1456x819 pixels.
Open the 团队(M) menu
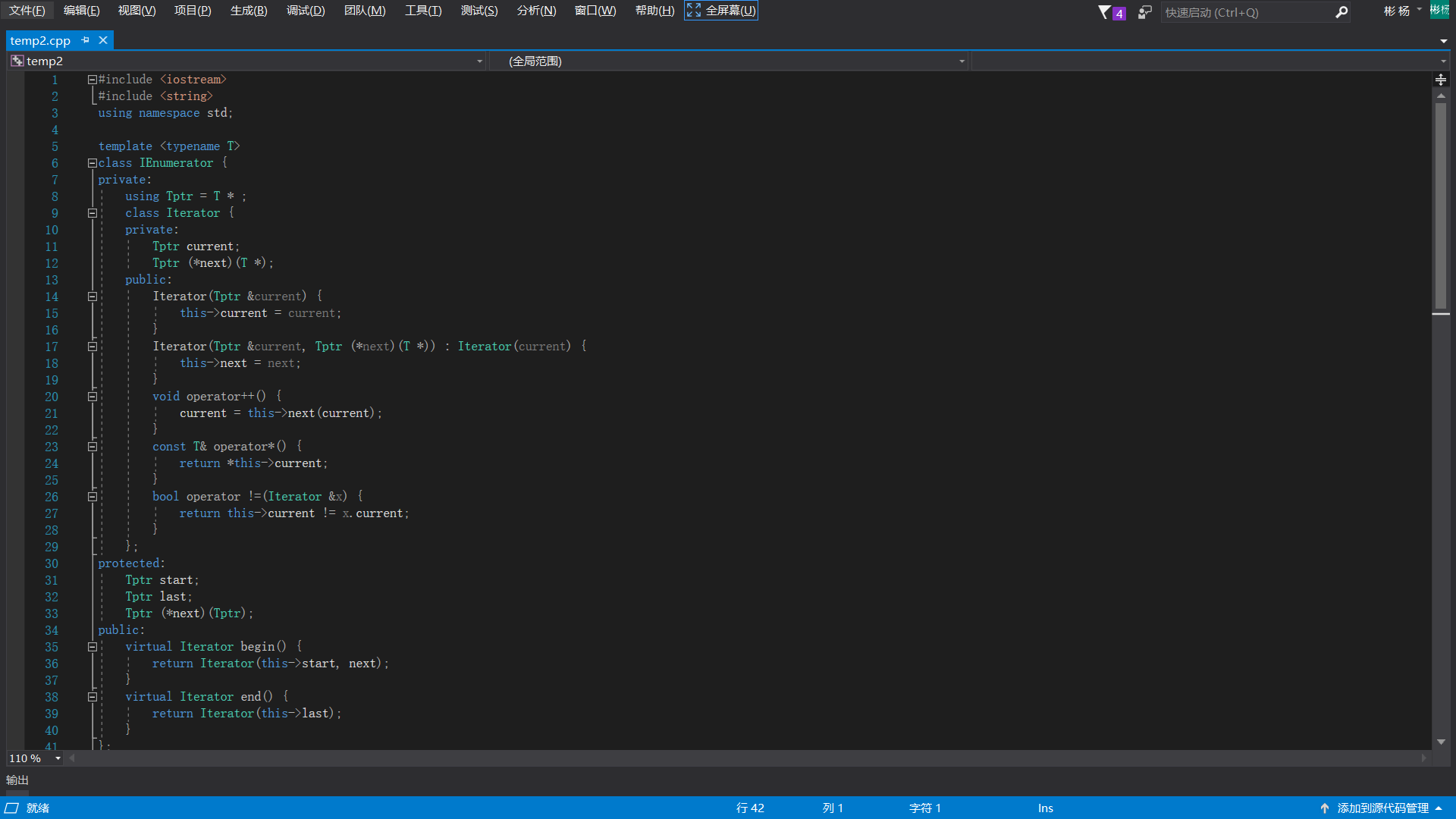pyautogui.click(x=365, y=11)
